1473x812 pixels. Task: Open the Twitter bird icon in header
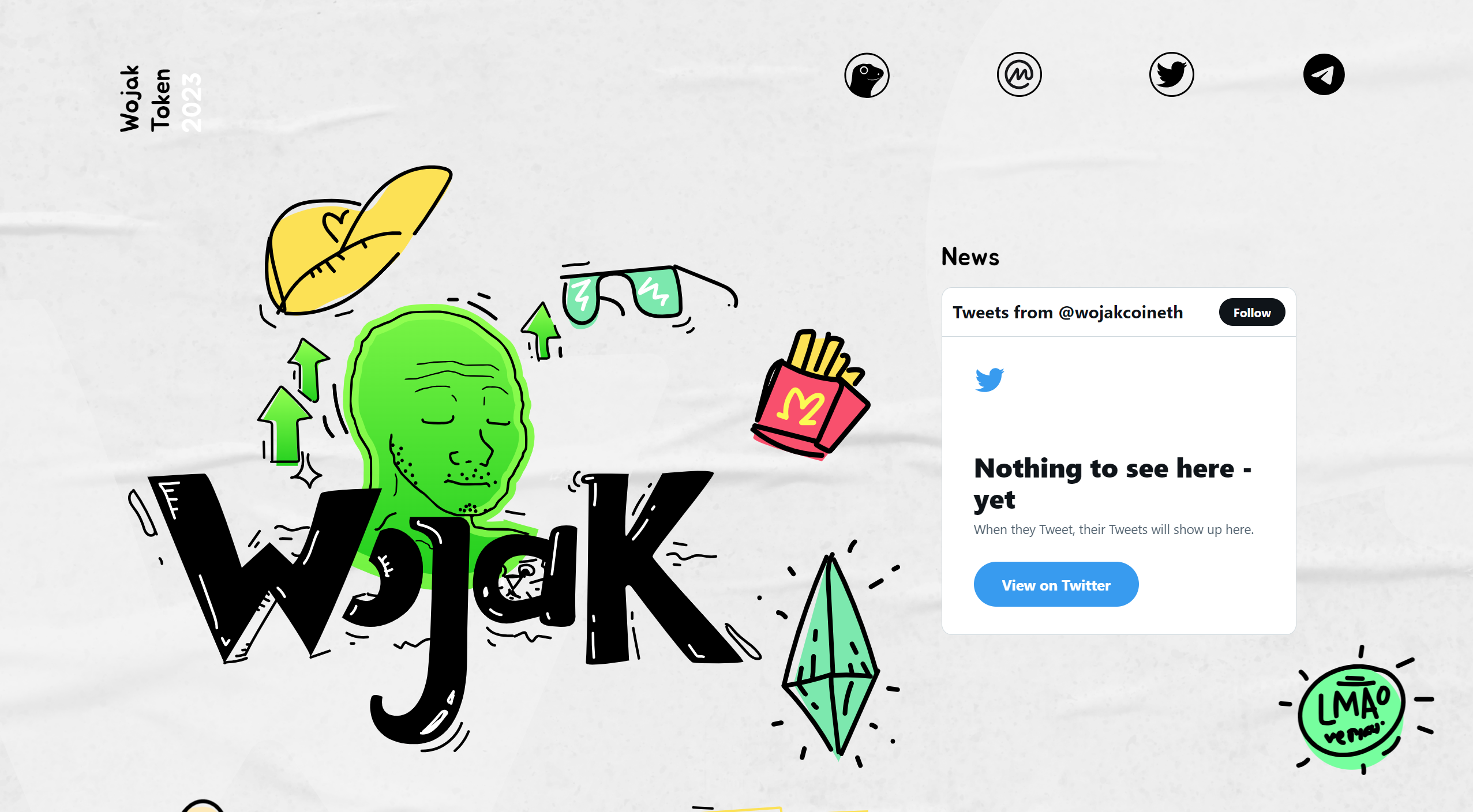point(1171,74)
